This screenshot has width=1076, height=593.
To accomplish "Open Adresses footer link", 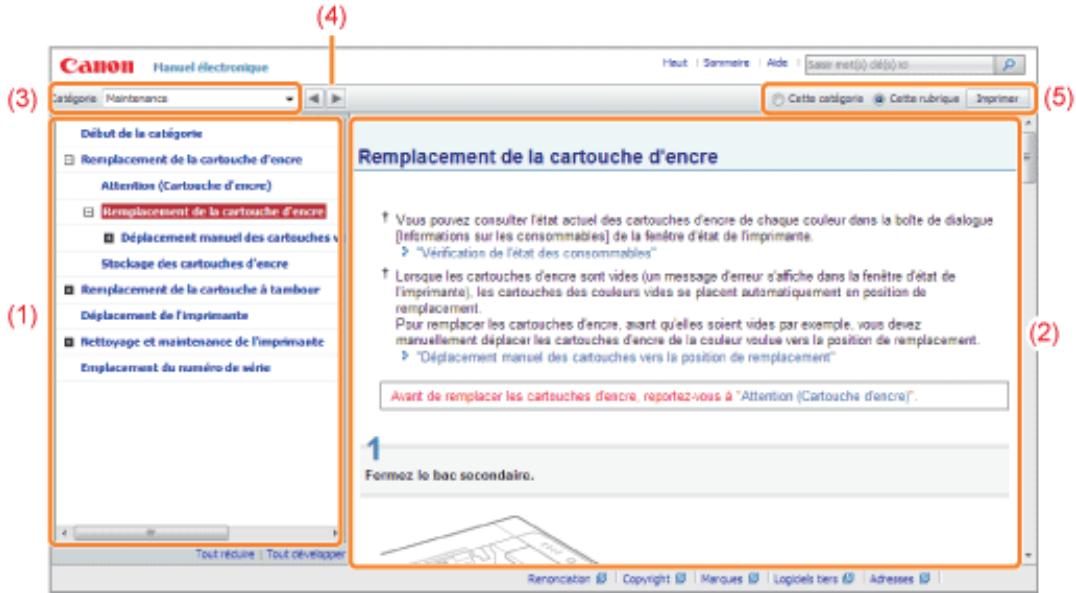I will 891,579.
